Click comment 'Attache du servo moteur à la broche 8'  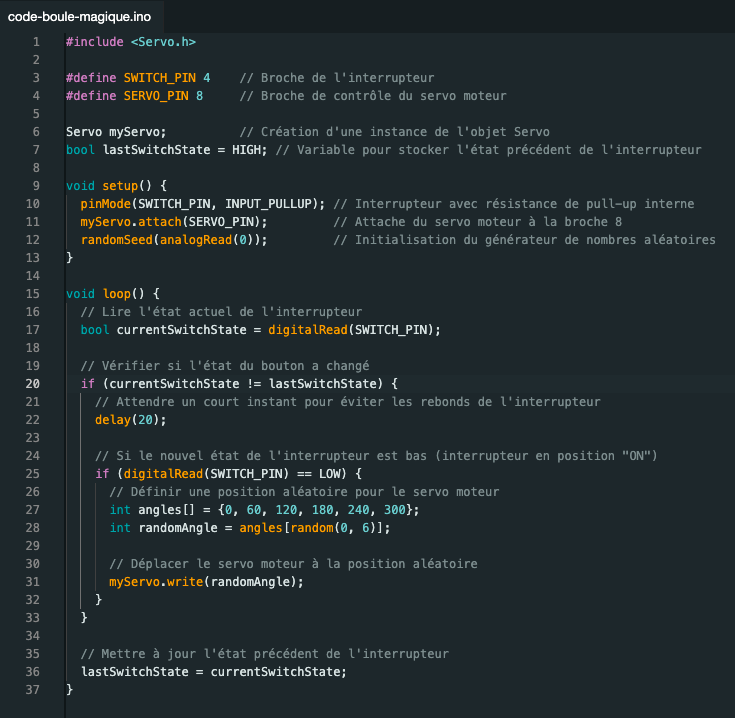[478, 222]
